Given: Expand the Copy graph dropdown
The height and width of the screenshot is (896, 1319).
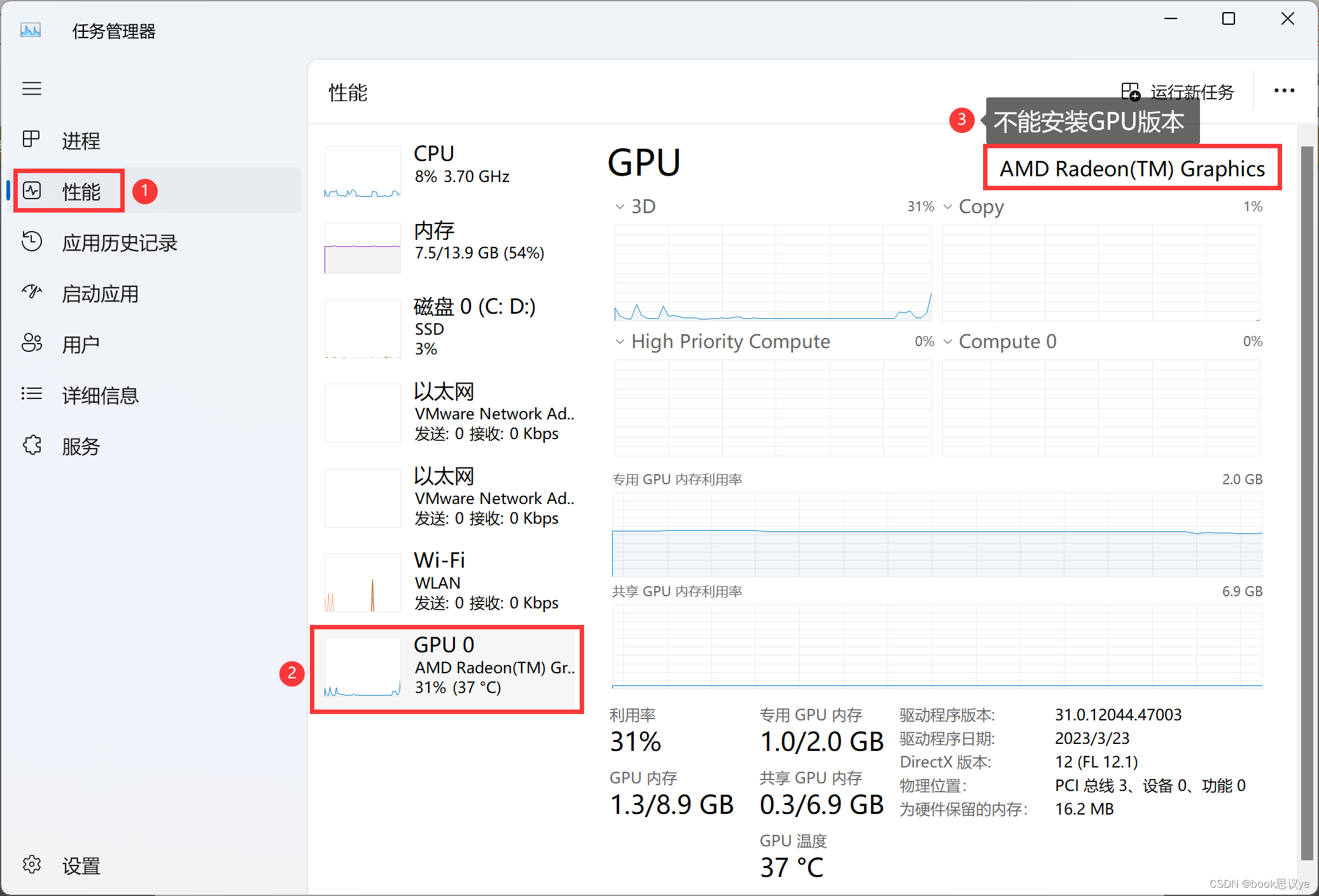Looking at the screenshot, I should (x=949, y=206).
